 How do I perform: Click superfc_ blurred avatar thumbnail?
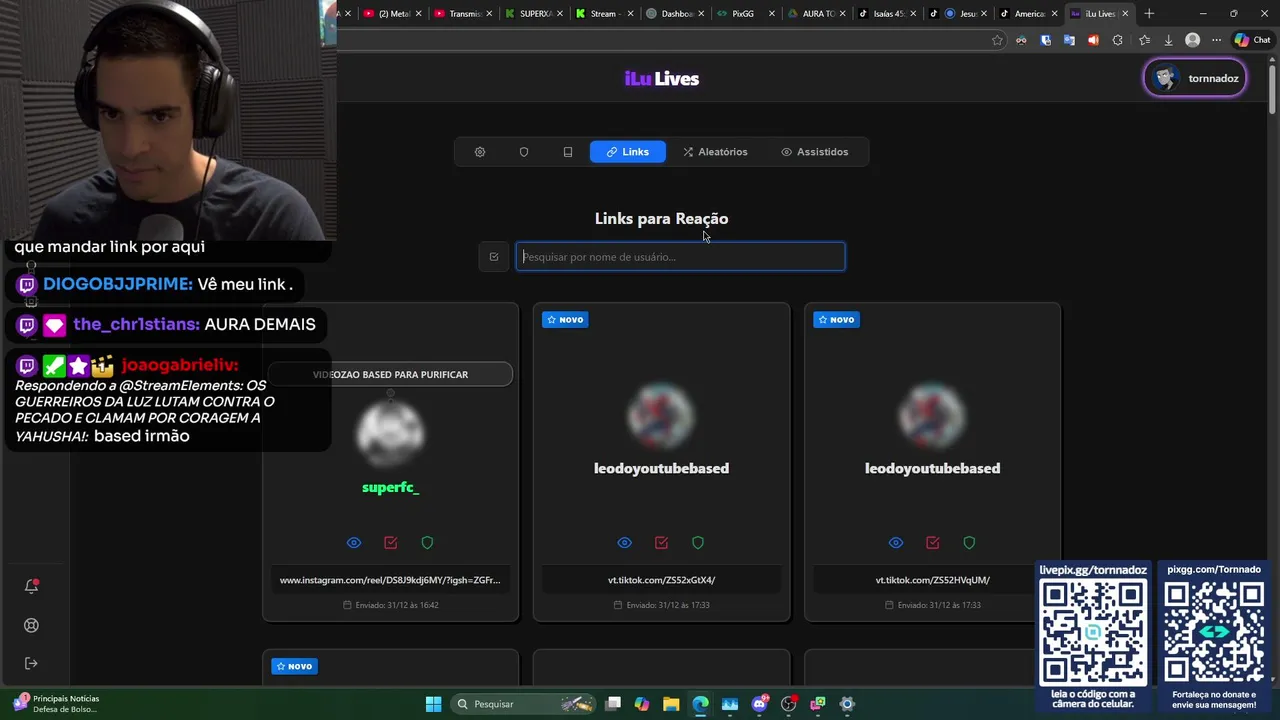390,432
